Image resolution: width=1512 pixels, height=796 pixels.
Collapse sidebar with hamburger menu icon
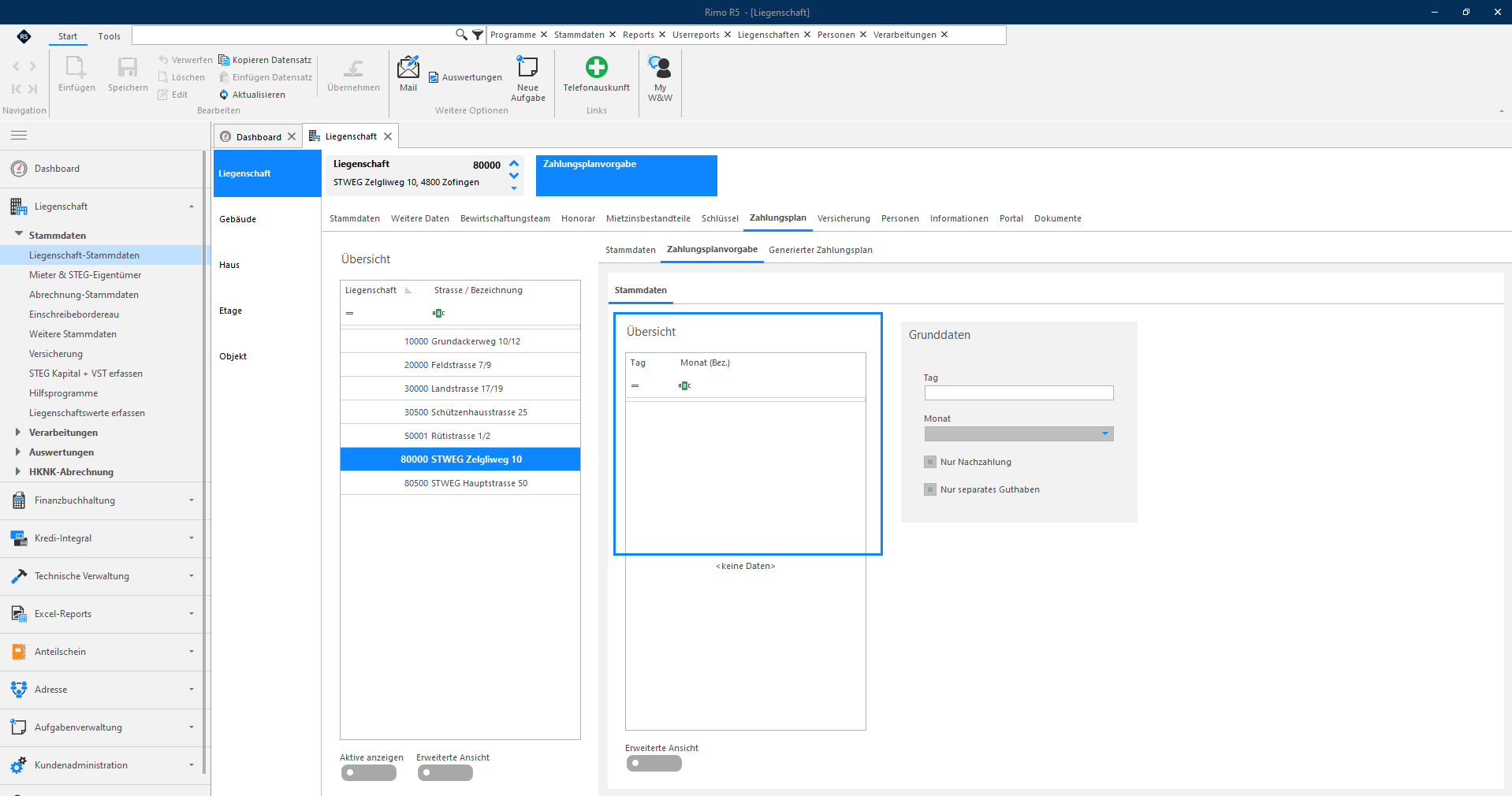pyautogui.click(x=19, y=136)
